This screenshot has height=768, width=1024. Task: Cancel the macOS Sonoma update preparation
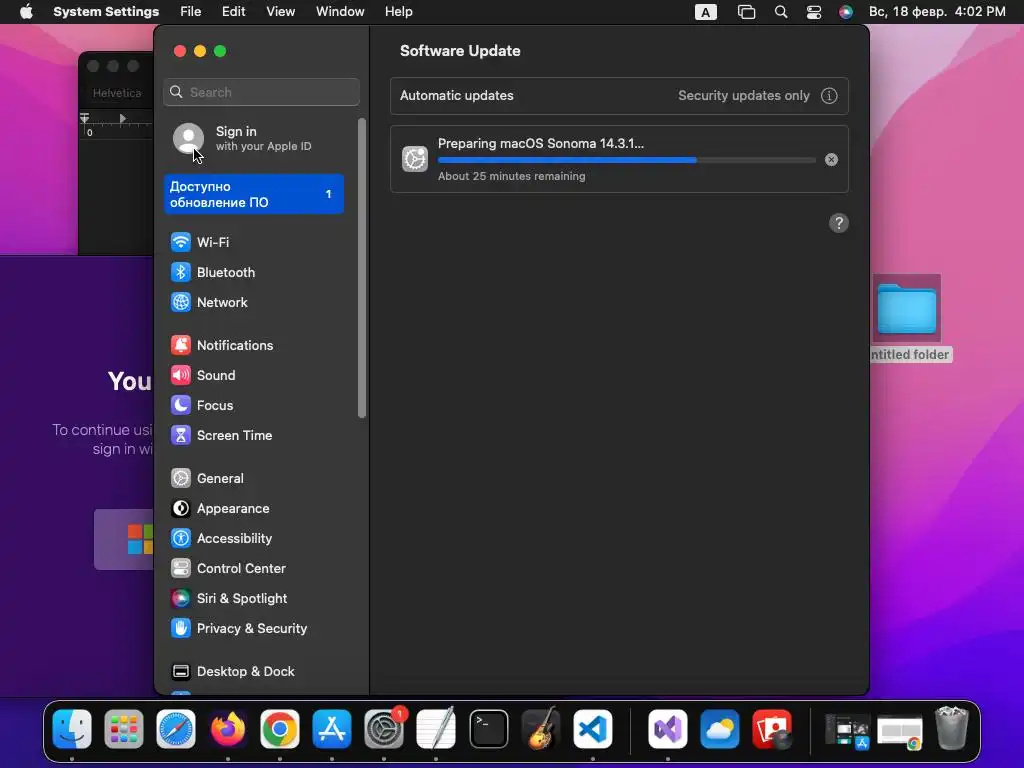pyautogui.click(x=831, y=160)
